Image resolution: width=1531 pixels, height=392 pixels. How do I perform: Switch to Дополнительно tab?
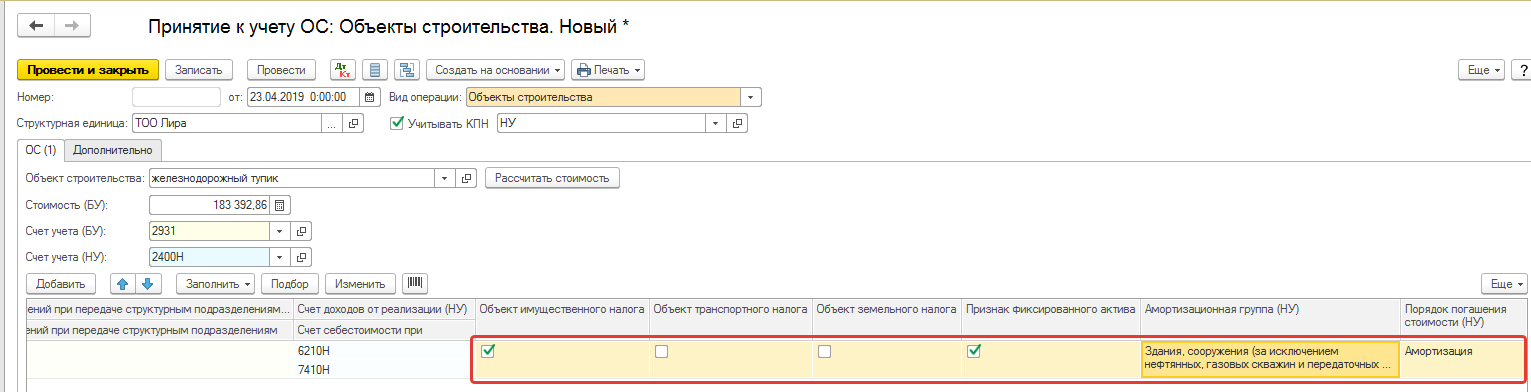coord(113,150)
